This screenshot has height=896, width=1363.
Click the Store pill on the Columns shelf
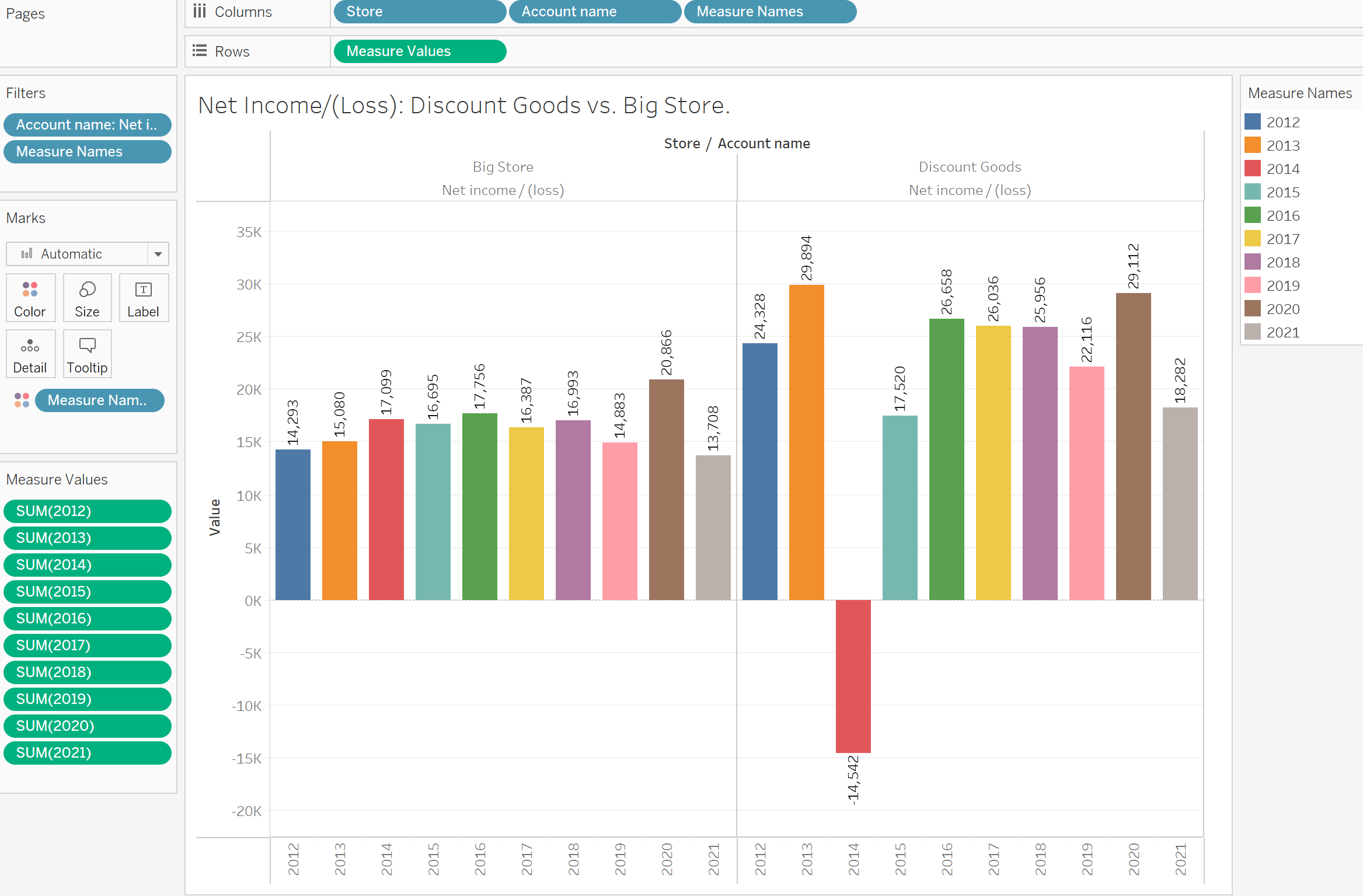click(419, 11)
